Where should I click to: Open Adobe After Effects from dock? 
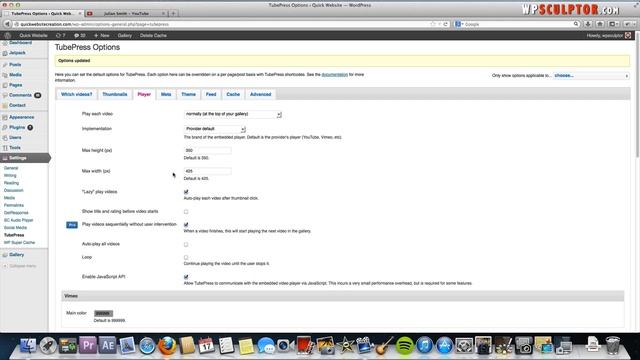107,346
